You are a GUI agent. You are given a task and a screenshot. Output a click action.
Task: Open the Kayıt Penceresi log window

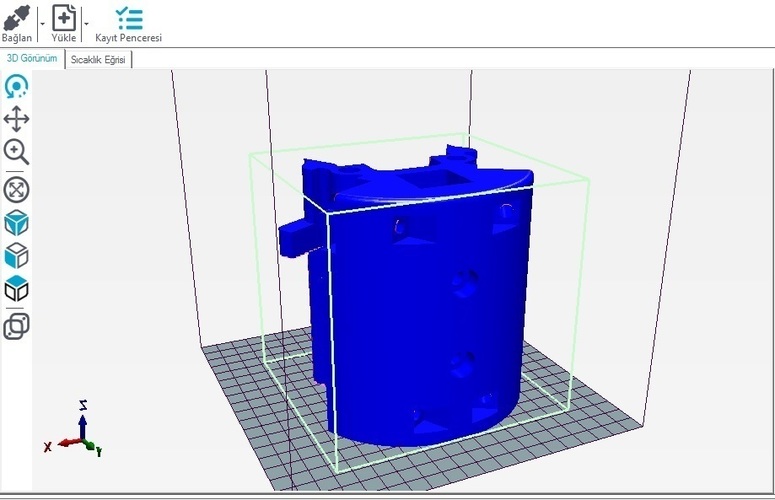(x=129, y=24)
